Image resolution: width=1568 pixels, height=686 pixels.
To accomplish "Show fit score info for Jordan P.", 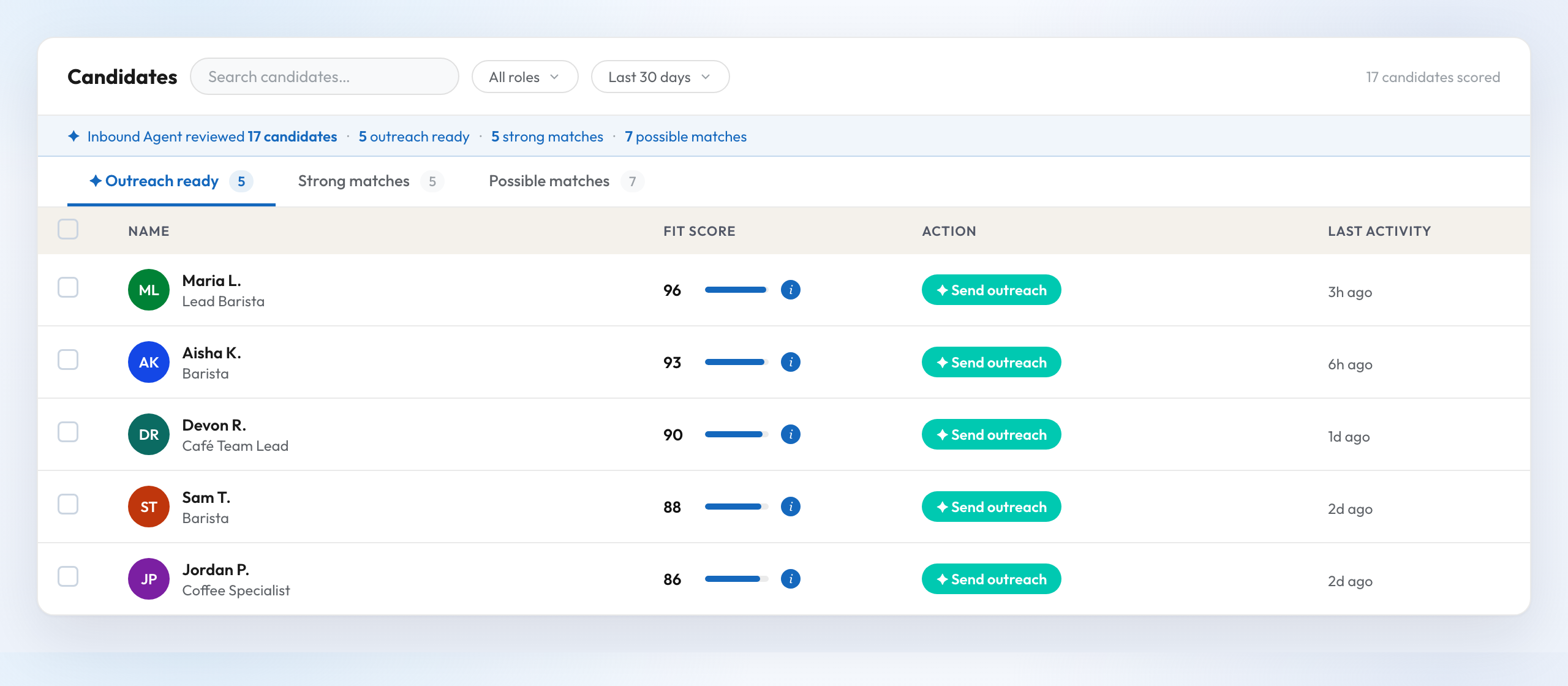I will coord(791,579).
